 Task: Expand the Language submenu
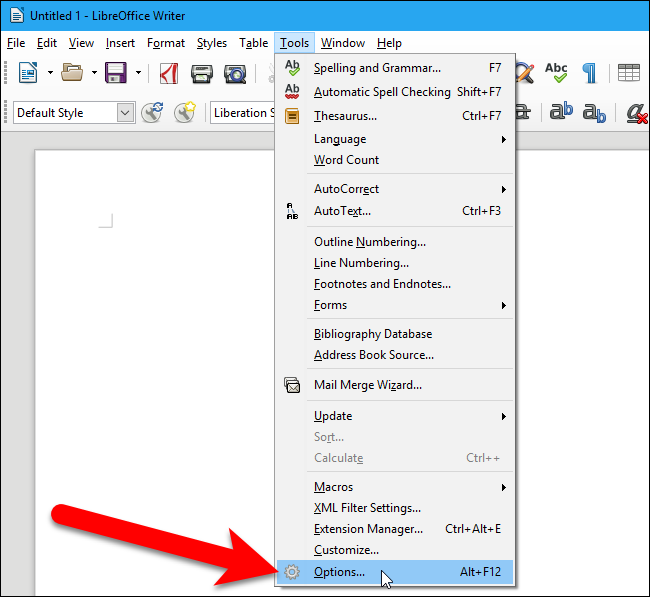coord(395,139)
